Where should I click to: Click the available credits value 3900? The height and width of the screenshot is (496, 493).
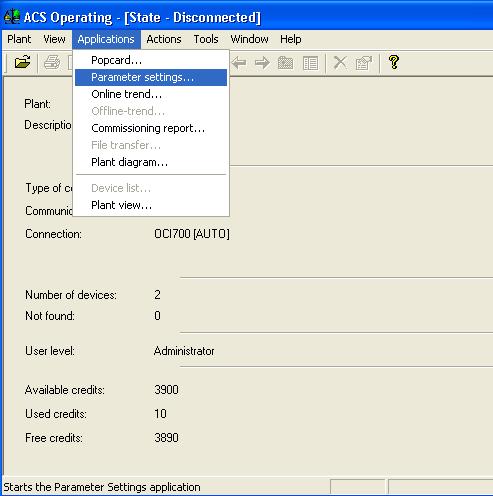(x=166, y=390)
